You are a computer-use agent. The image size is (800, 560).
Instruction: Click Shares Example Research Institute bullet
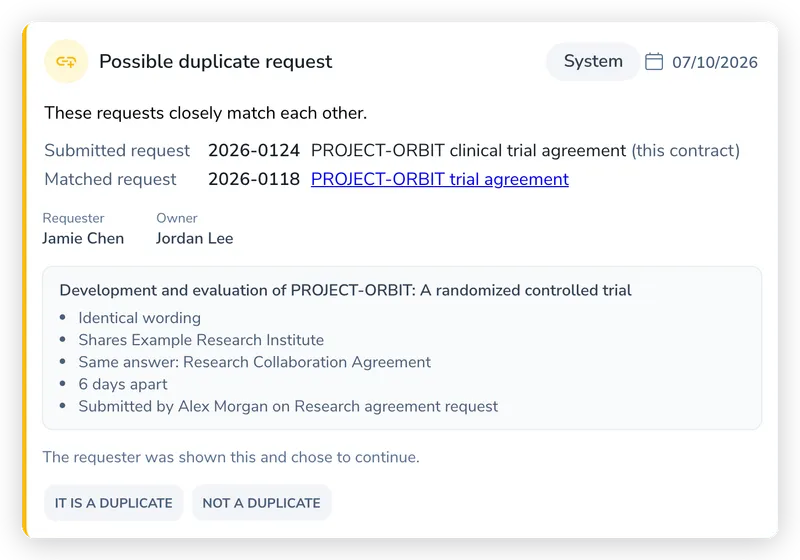(201, 340)
